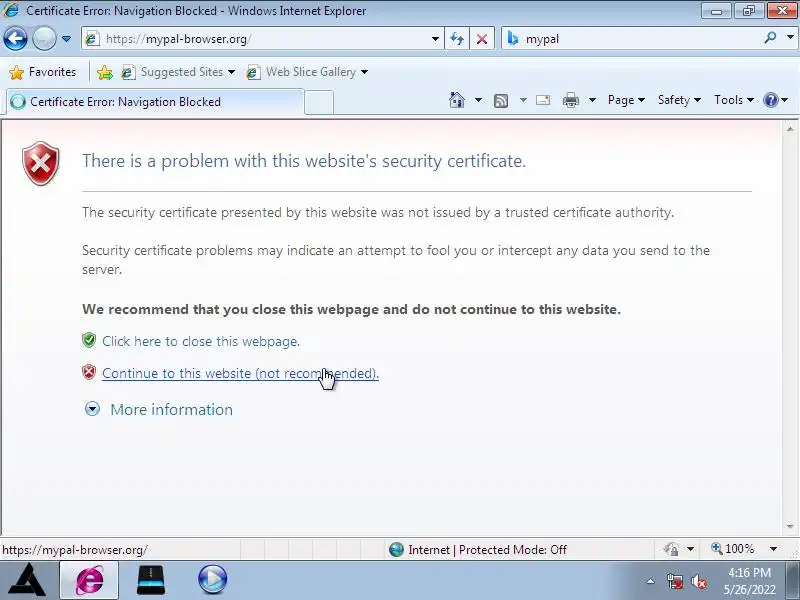Continue to this website (not recommended) link
Screen dimensions: 800x600
pyautogui.click(x=240, y=373)
